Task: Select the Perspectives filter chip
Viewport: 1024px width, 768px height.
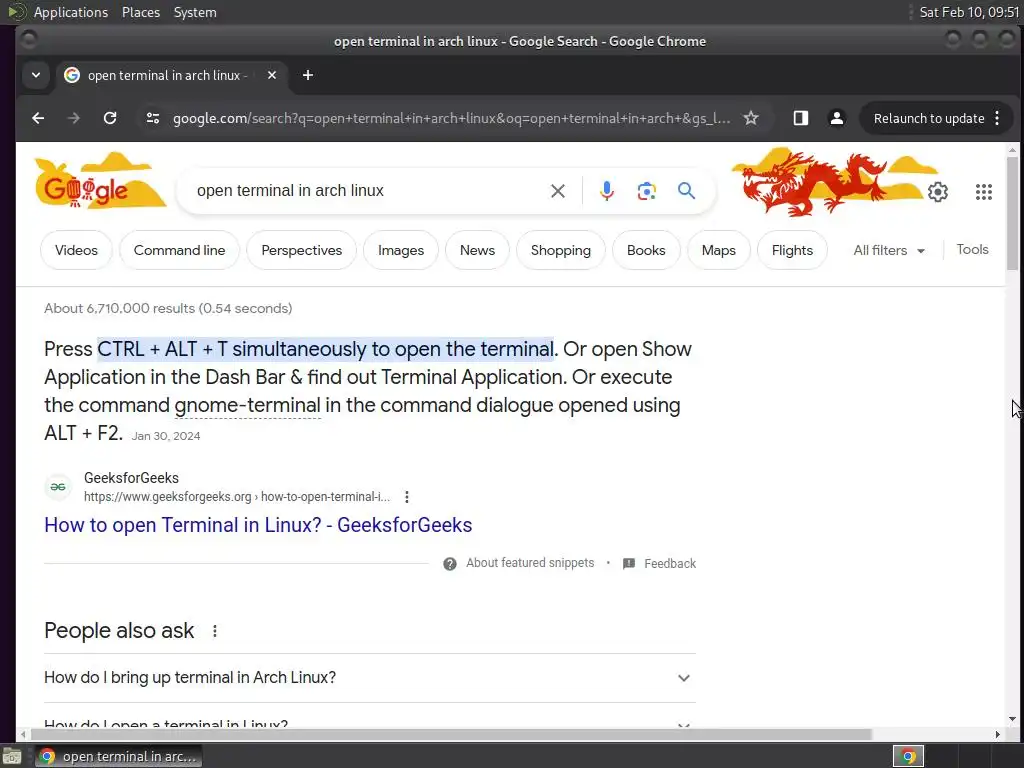Action: click(x=302, y=250)
